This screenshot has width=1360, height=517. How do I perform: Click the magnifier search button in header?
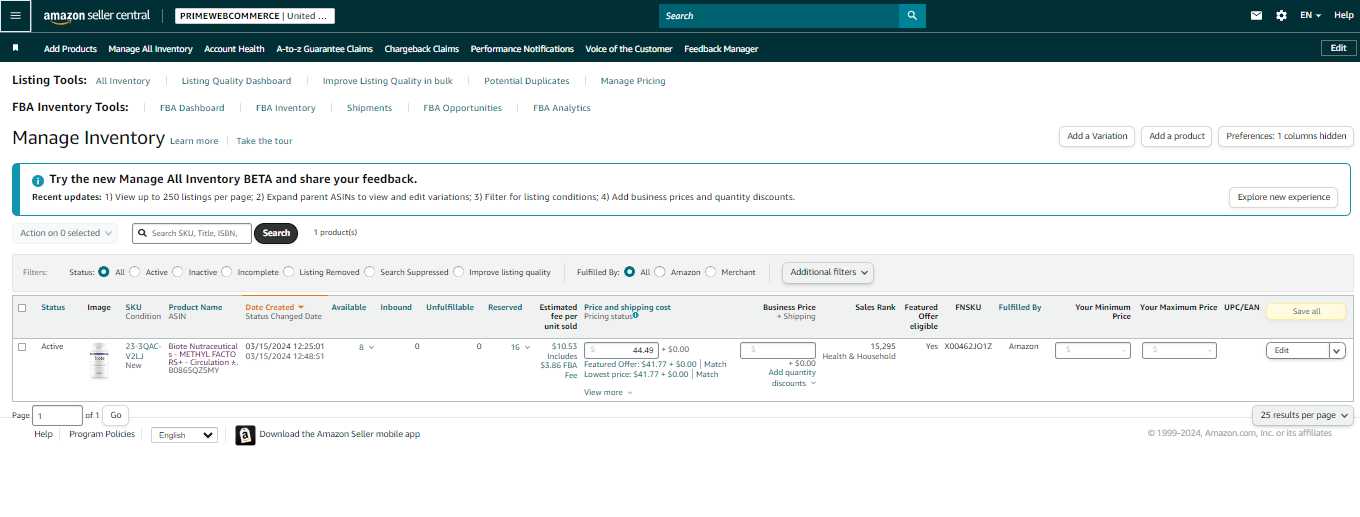pyautogui.click(x=912, y=16)
